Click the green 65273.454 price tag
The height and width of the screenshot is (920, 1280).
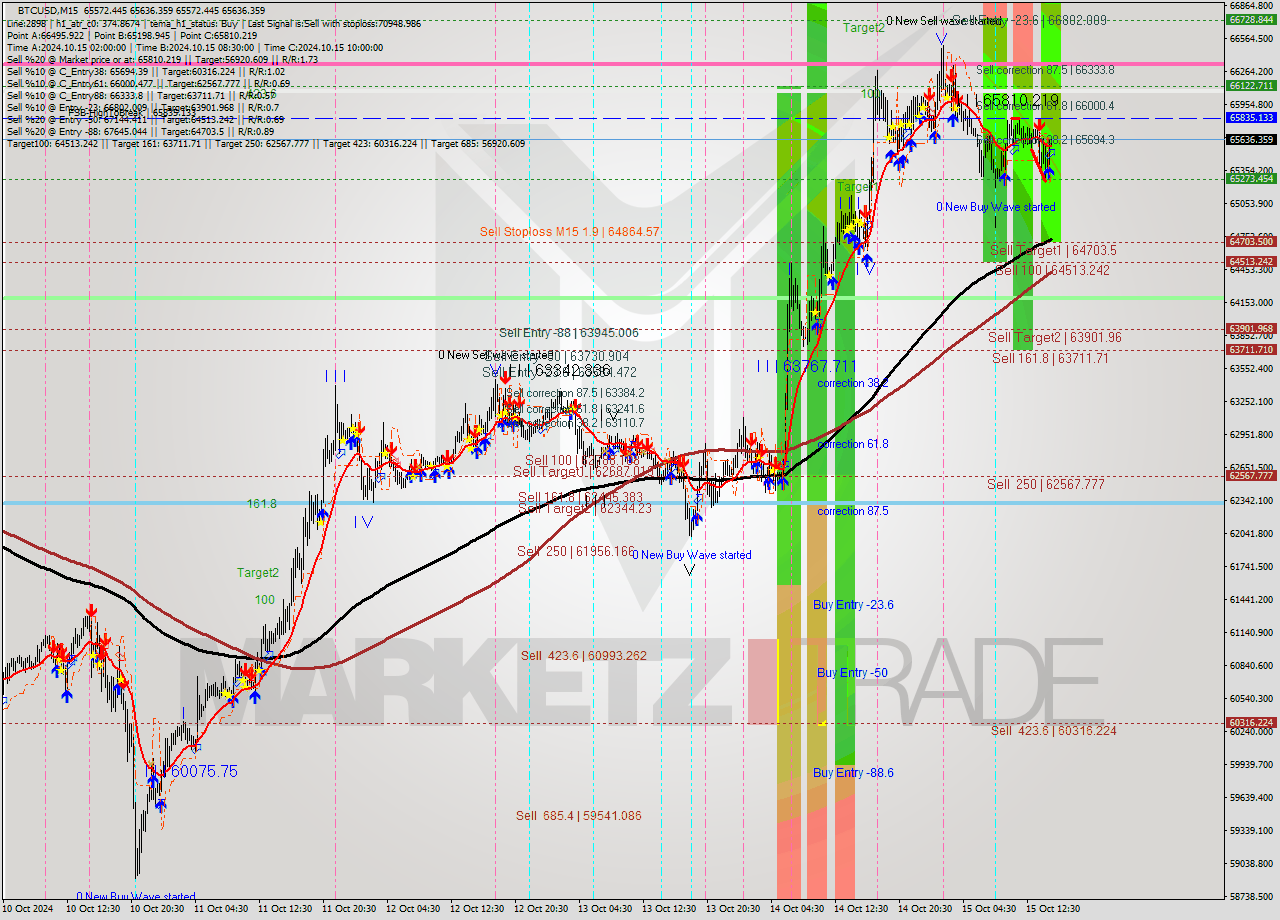pyautogui.click(x=1251, y=178)
